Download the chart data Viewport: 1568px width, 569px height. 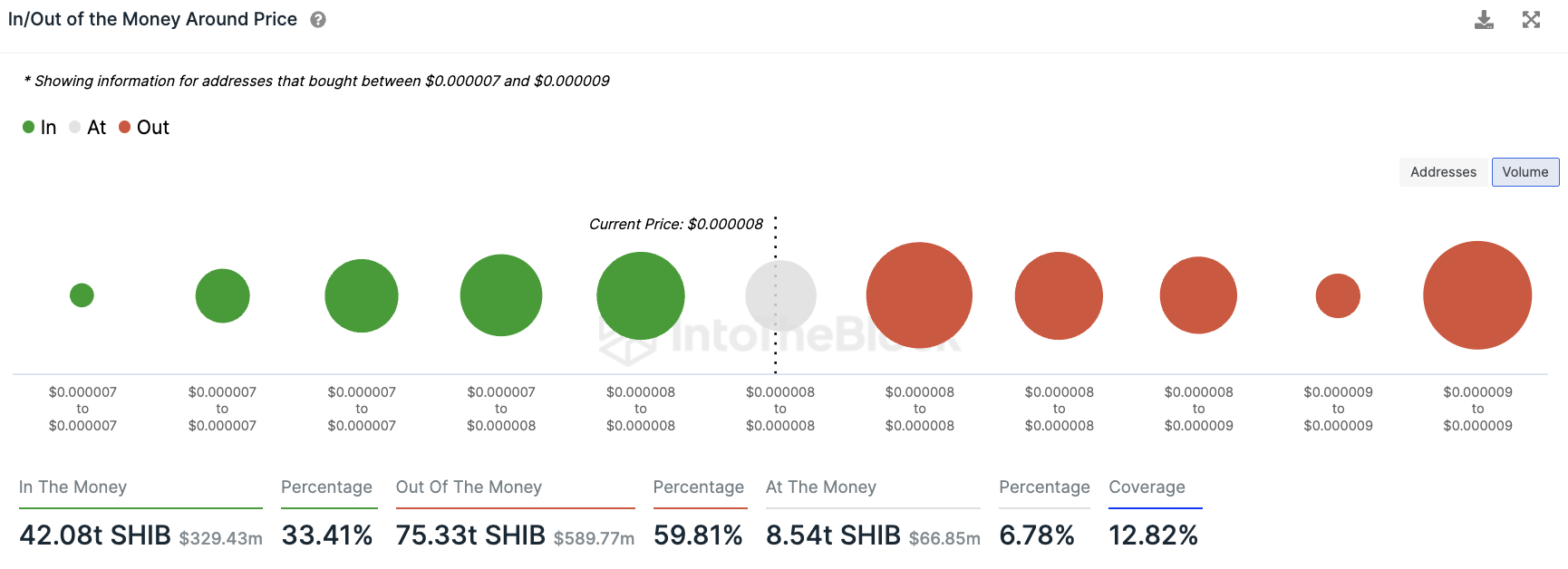tap(1484, 20)
